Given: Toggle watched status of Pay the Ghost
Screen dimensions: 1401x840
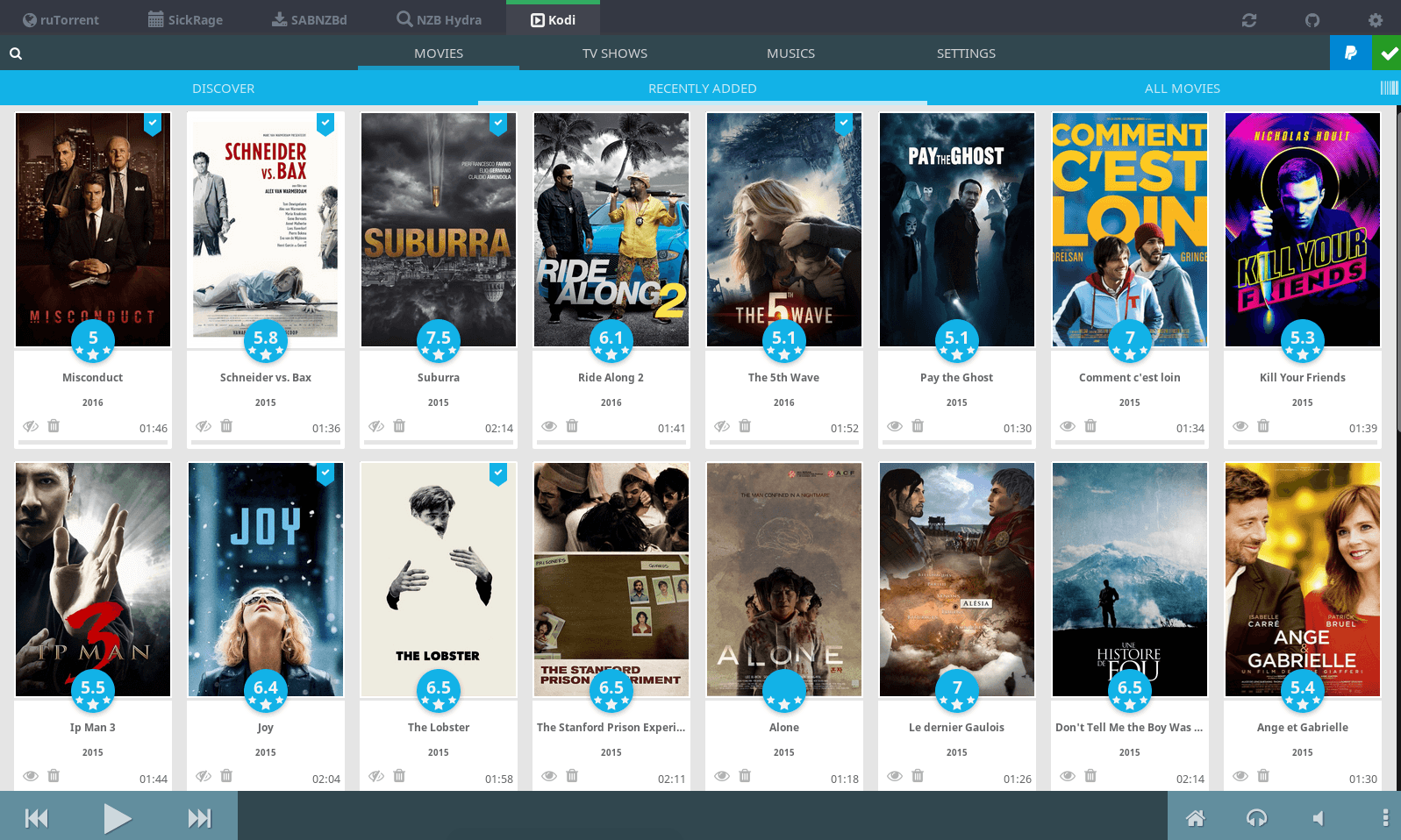Looking at the screenshot, I should point(895,426).
